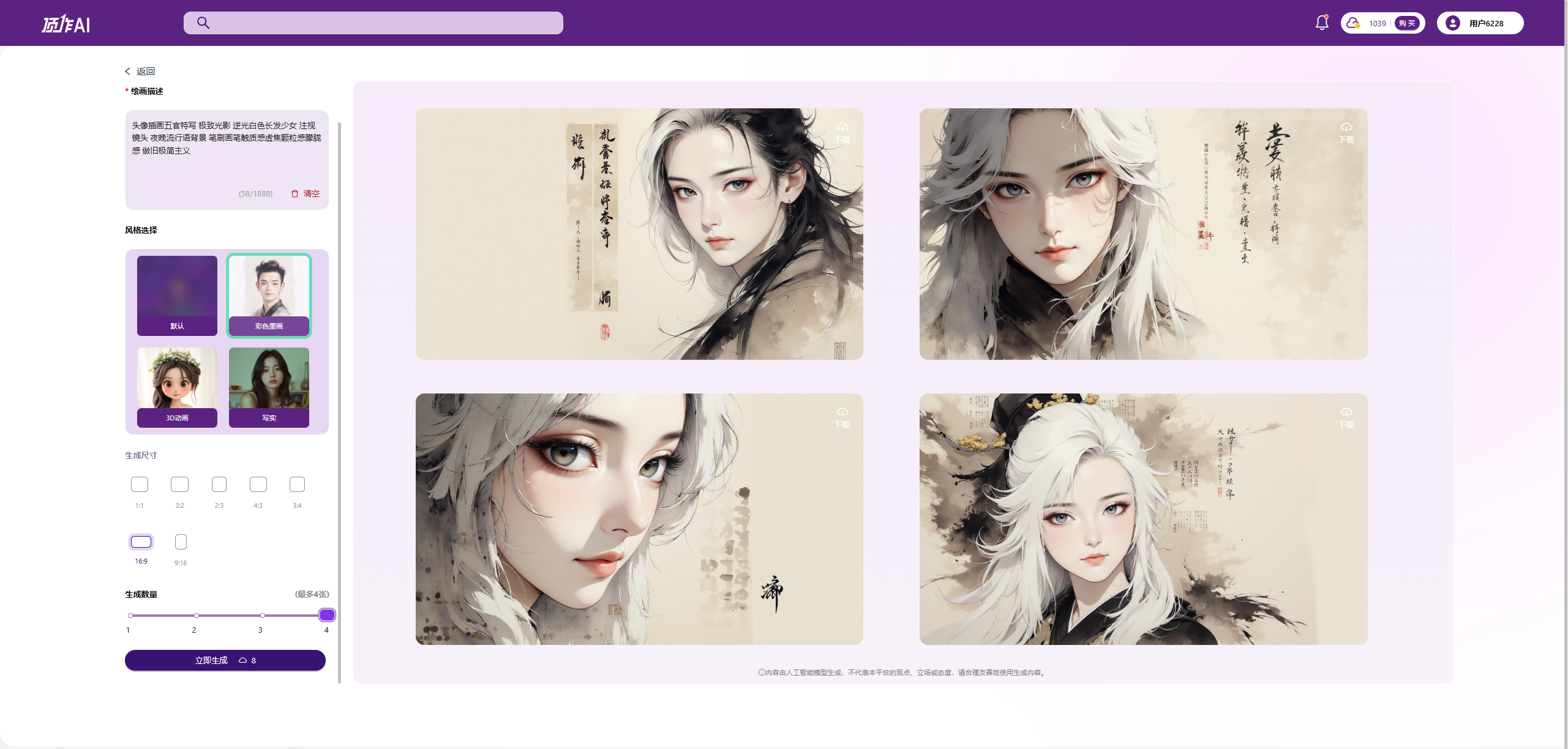Viewport: 1568px width, 749px height.
Task: Select the 4:3 aspect ratio option
Action: coord(258,484)
